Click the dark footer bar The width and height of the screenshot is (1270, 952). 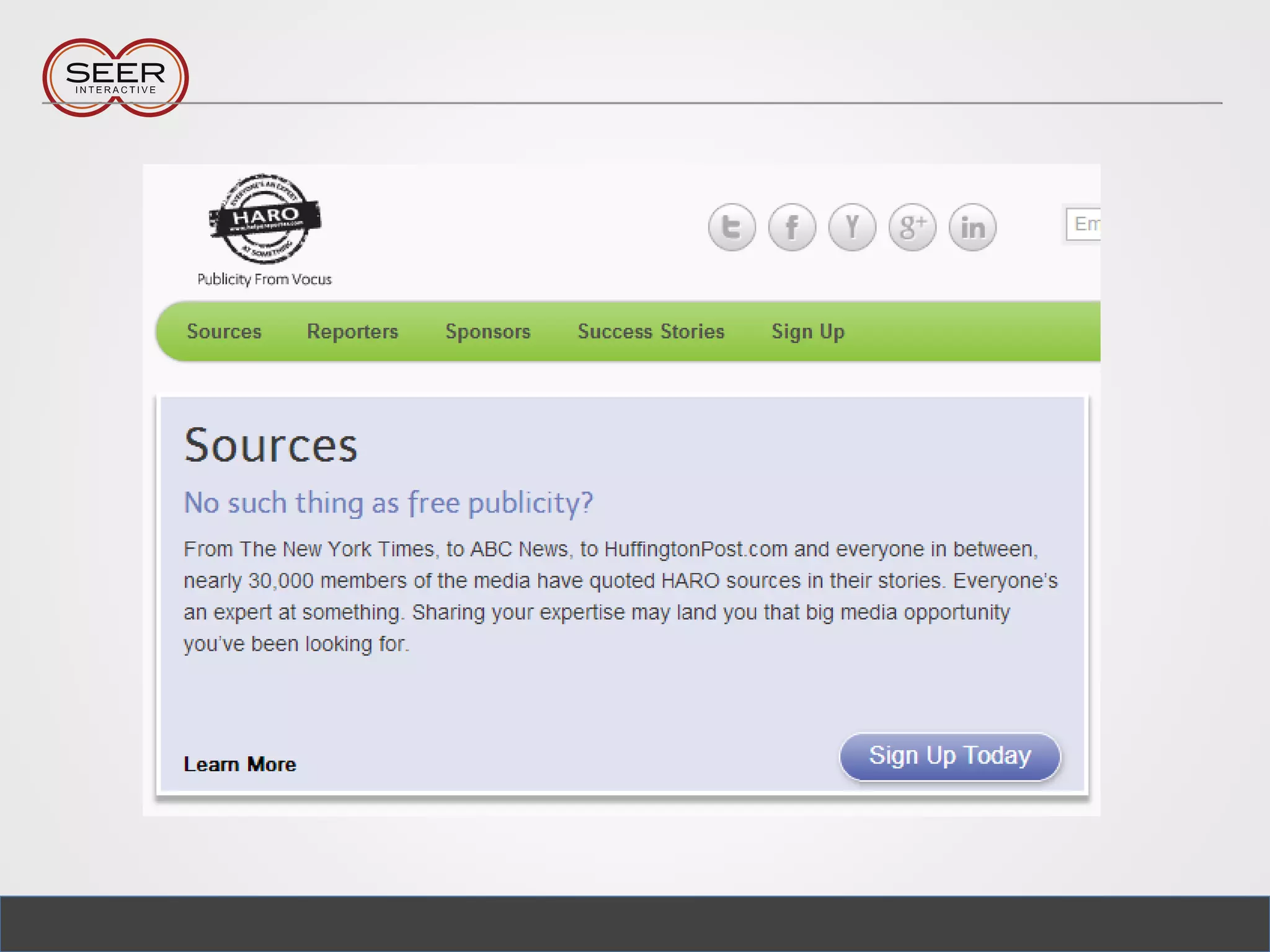click(635, 924)
